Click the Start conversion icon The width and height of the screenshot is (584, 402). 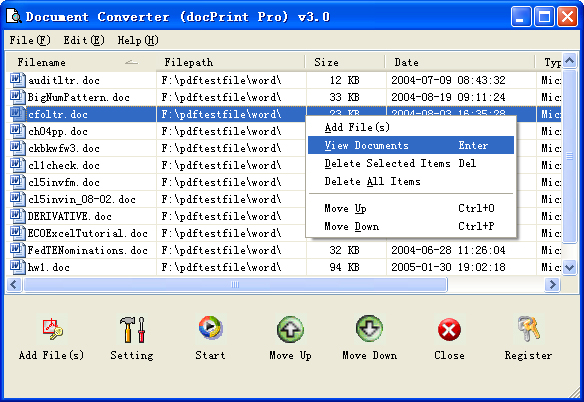210,328
